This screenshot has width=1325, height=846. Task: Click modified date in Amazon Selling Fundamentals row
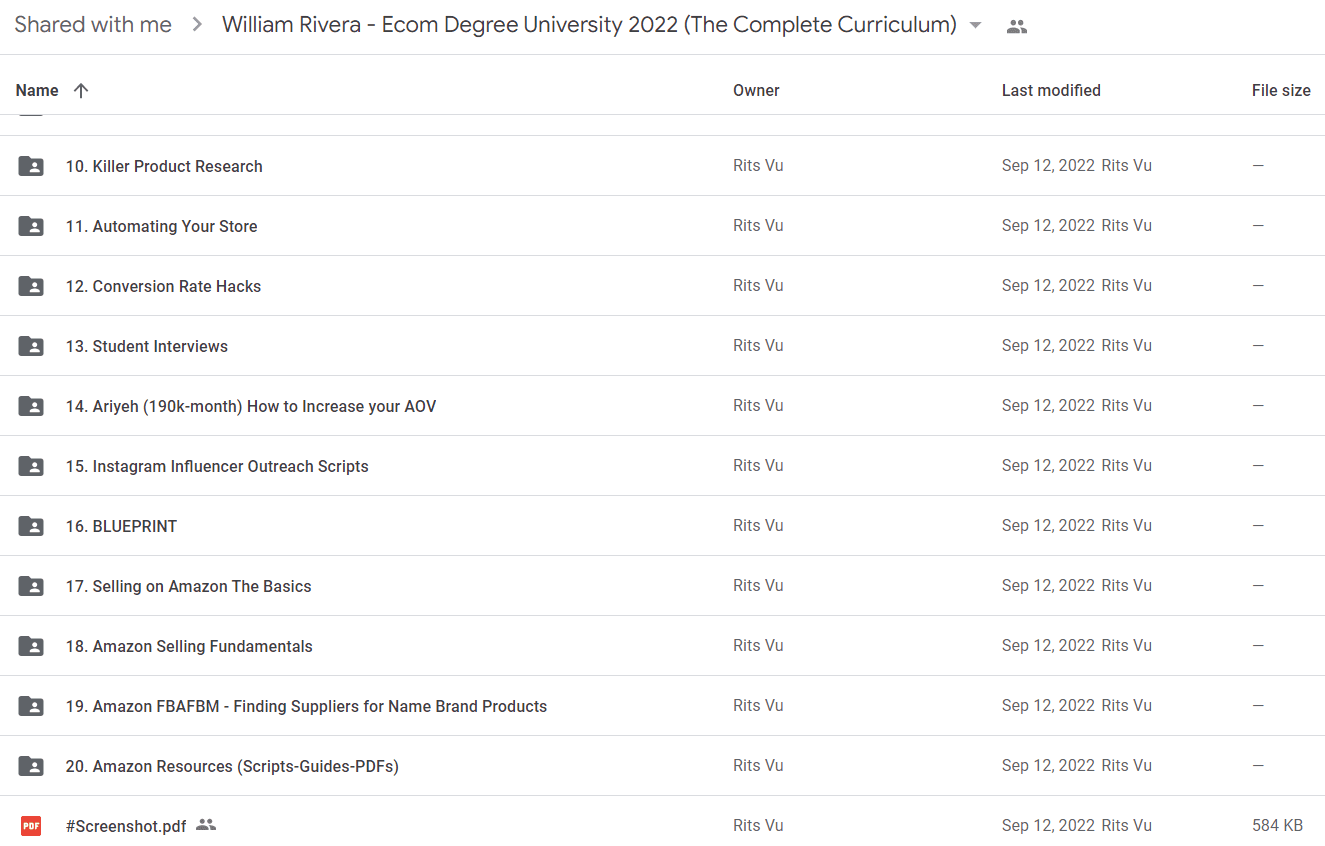[1048, 645]
